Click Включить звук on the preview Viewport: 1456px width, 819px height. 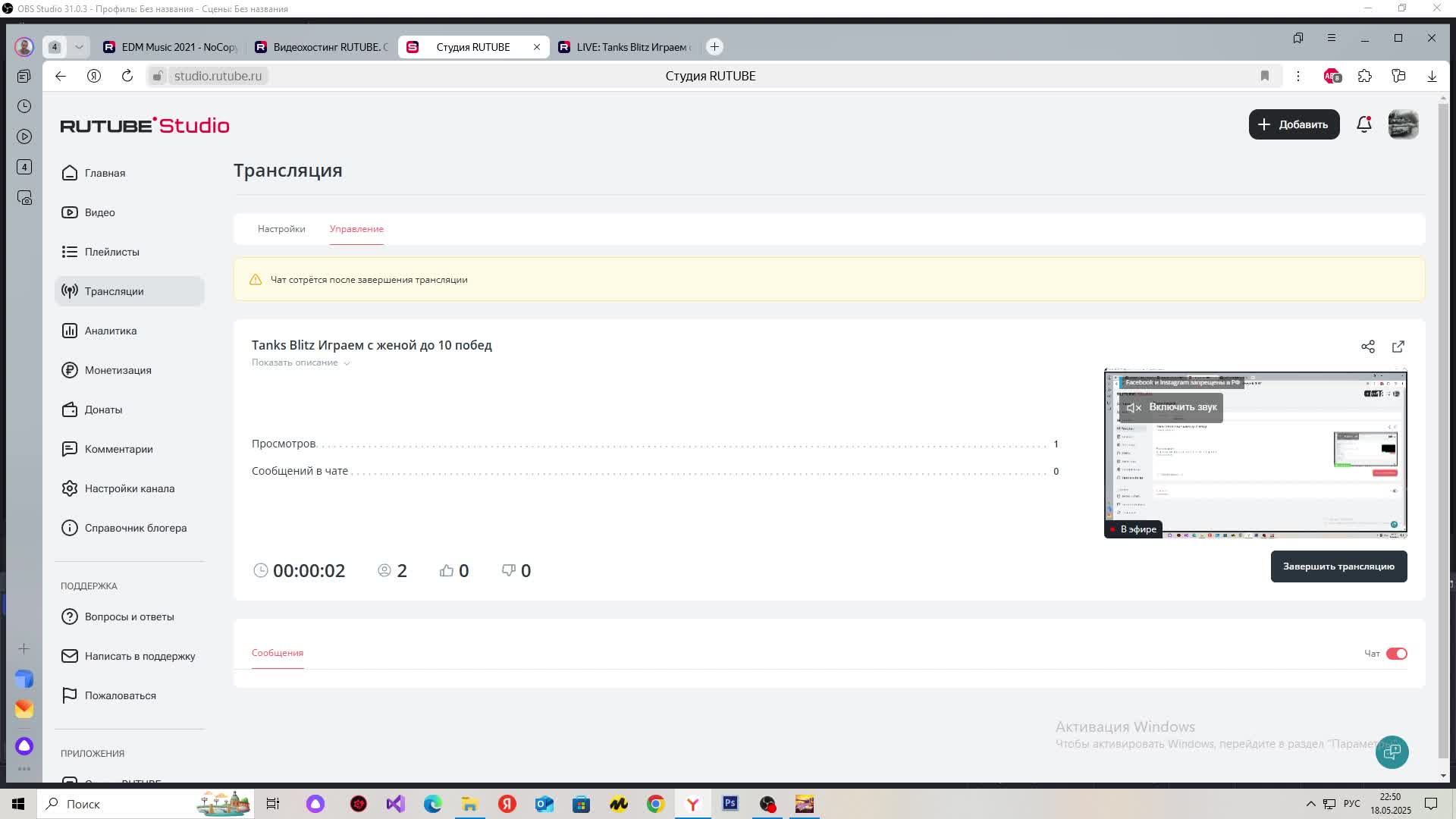click(1172, 407)
